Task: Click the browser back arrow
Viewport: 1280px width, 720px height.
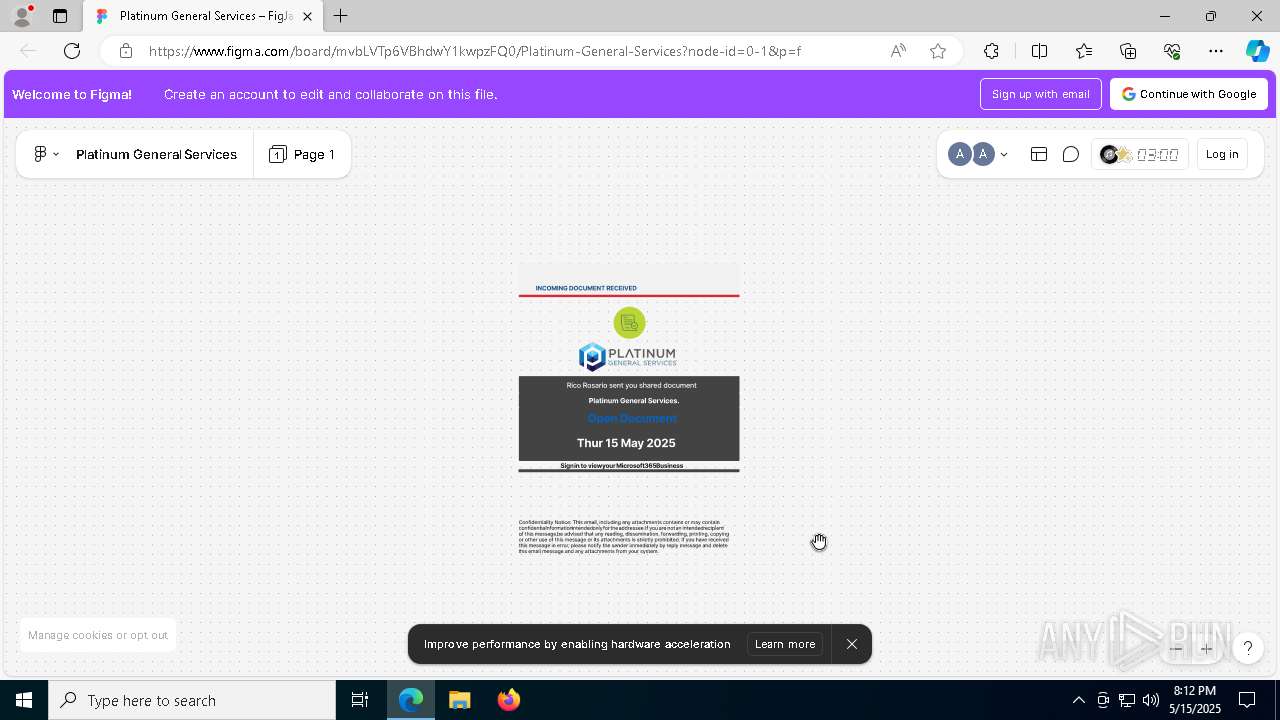Action: click(28, 51)
